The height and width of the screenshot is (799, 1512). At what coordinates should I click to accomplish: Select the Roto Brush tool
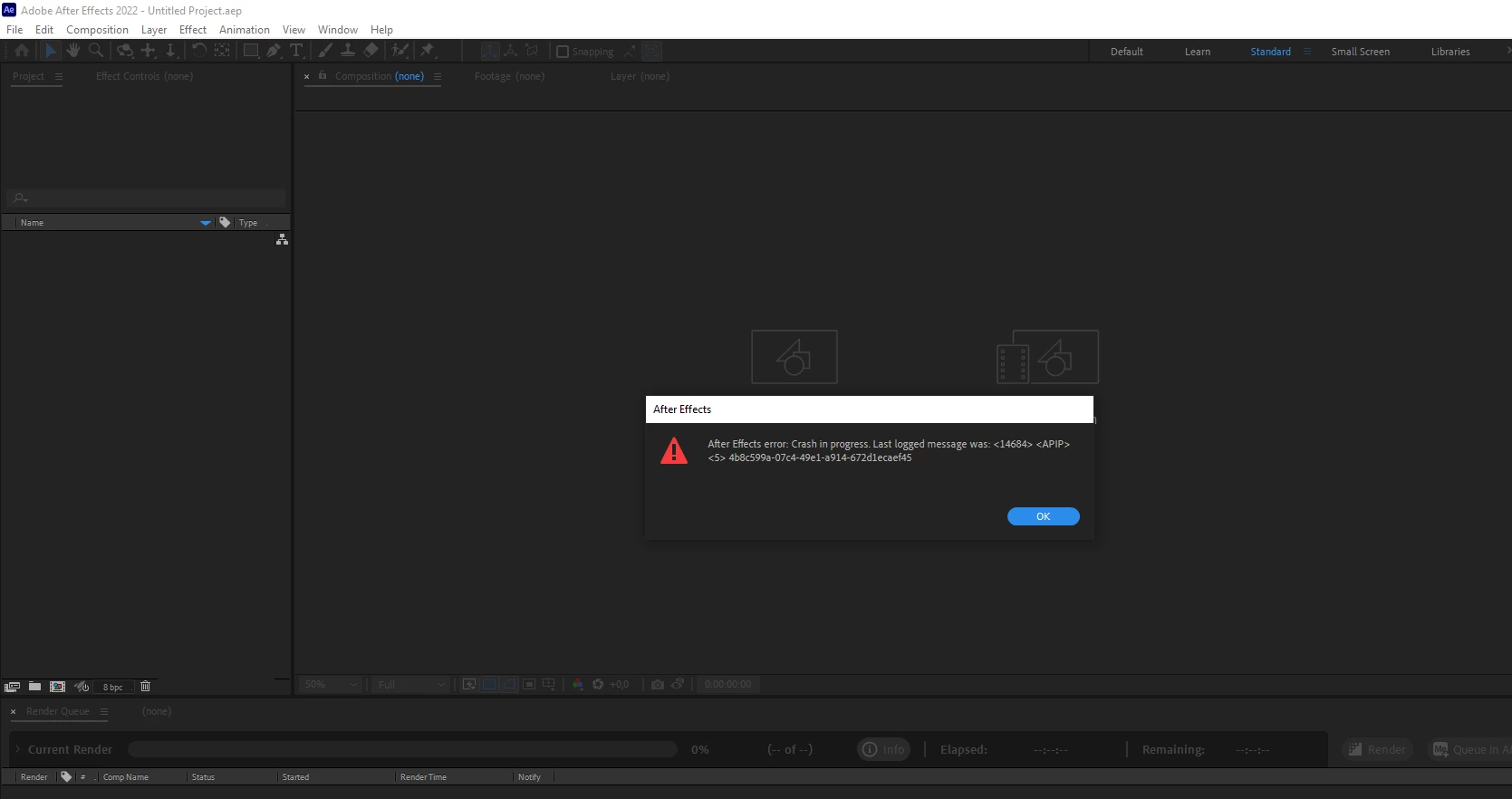pyautogui.click(x=400, y=51)
